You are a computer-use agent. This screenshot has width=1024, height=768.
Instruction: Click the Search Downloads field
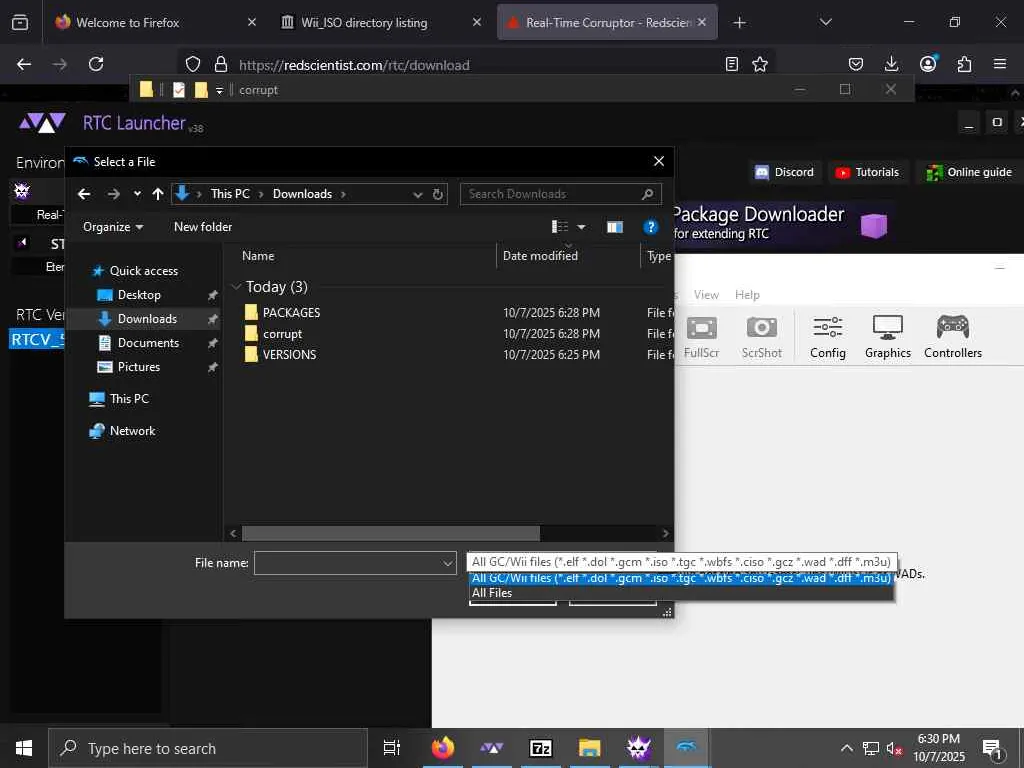click(x=560, y=194)
